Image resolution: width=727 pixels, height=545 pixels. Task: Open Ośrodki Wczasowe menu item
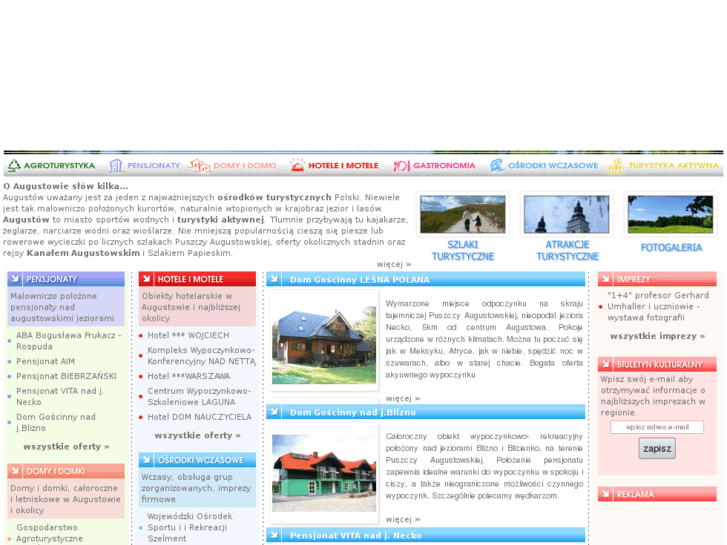[553, 166]
